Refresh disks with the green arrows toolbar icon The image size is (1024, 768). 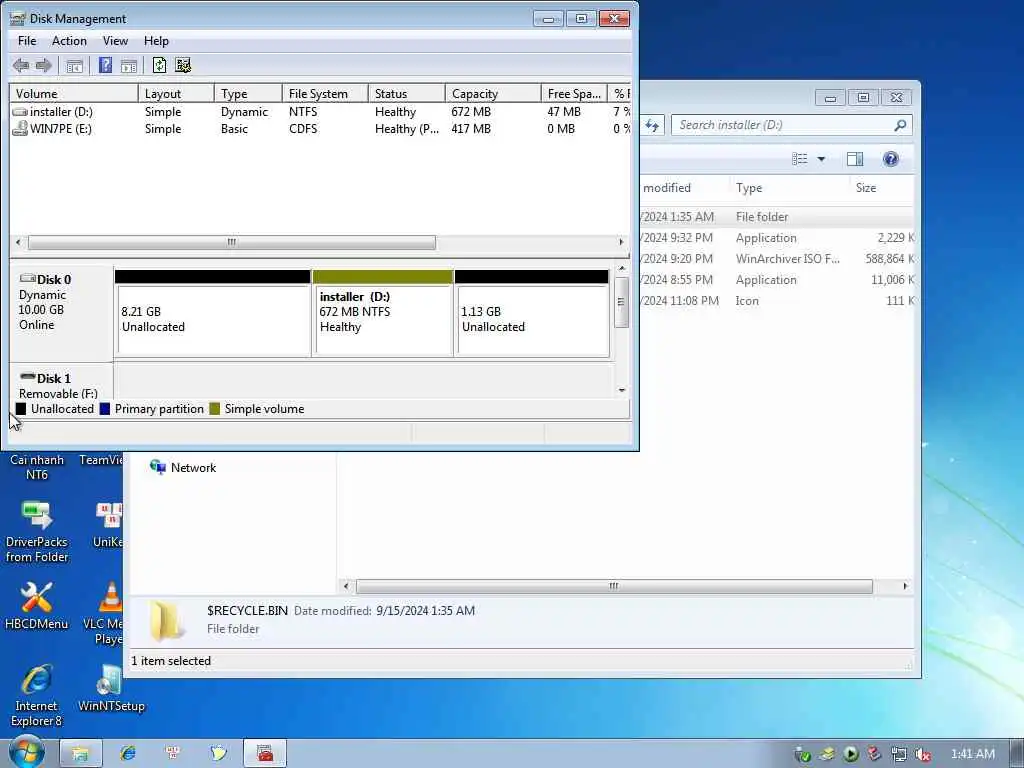[x=159, y=65]
